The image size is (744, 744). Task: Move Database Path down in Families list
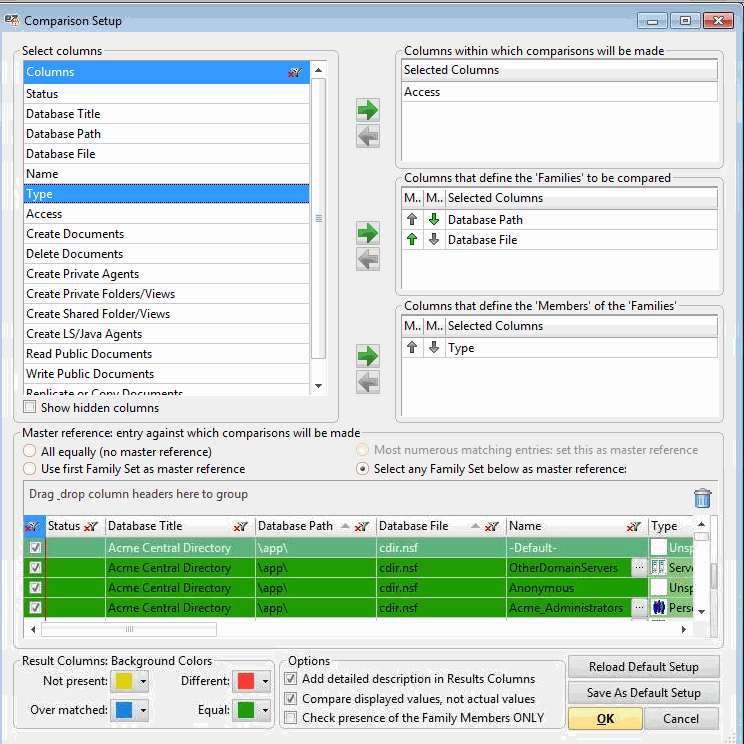[x=434, y=220]
